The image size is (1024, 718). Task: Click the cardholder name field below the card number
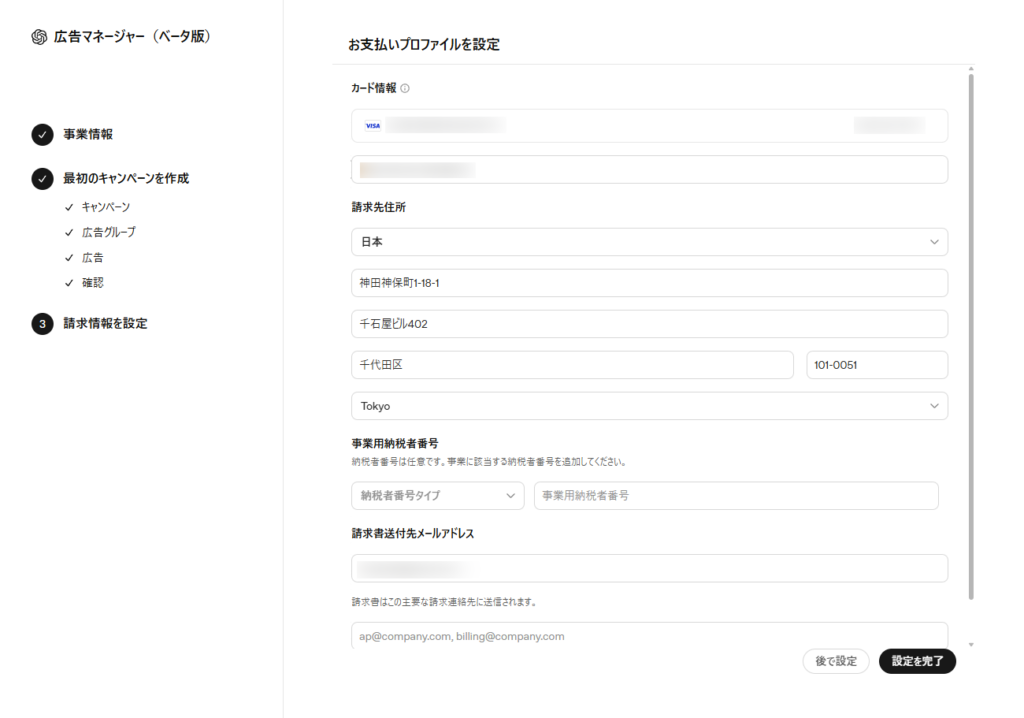(649, 170)
